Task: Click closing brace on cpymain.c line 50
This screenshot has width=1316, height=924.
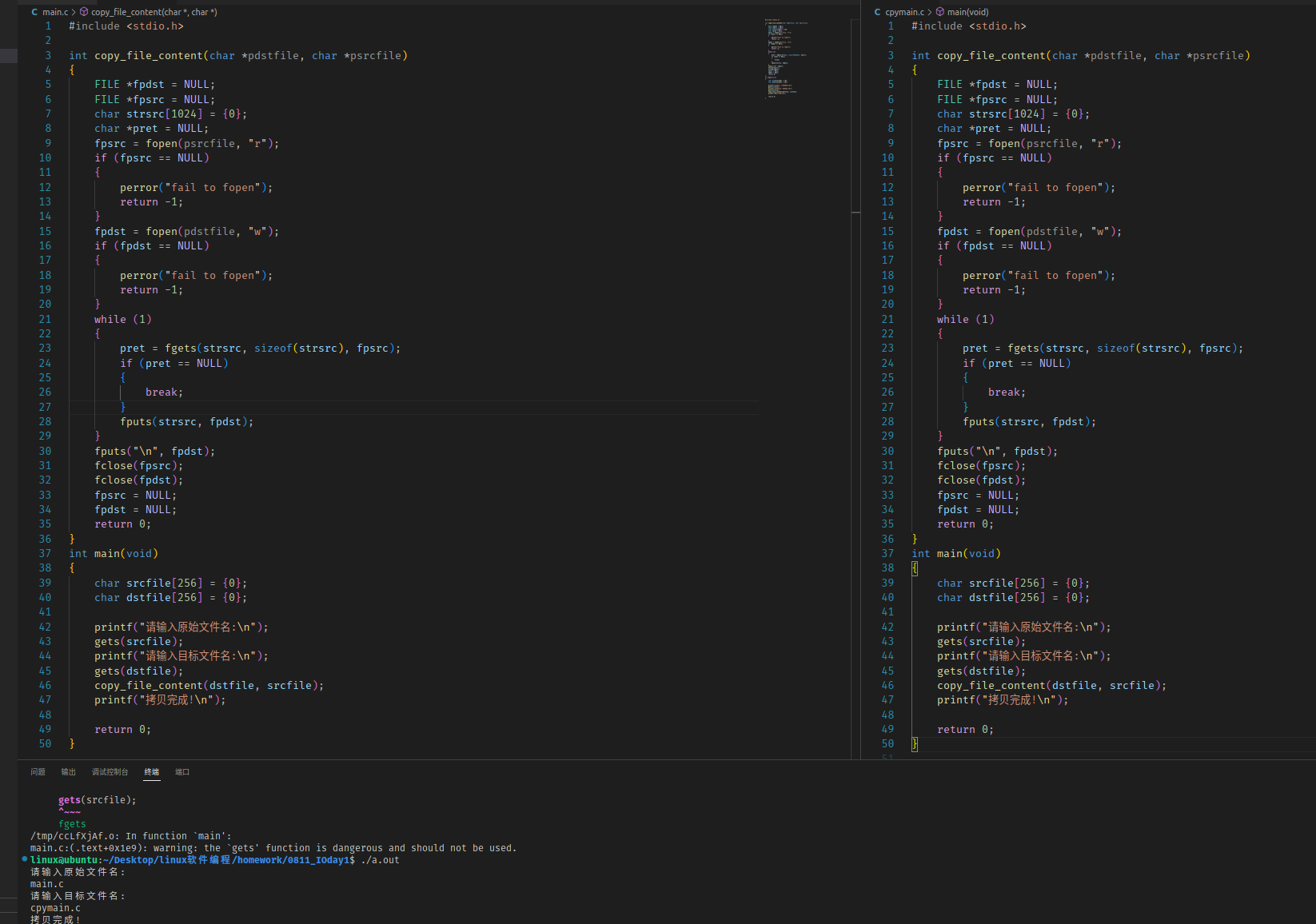Action: 915,743
